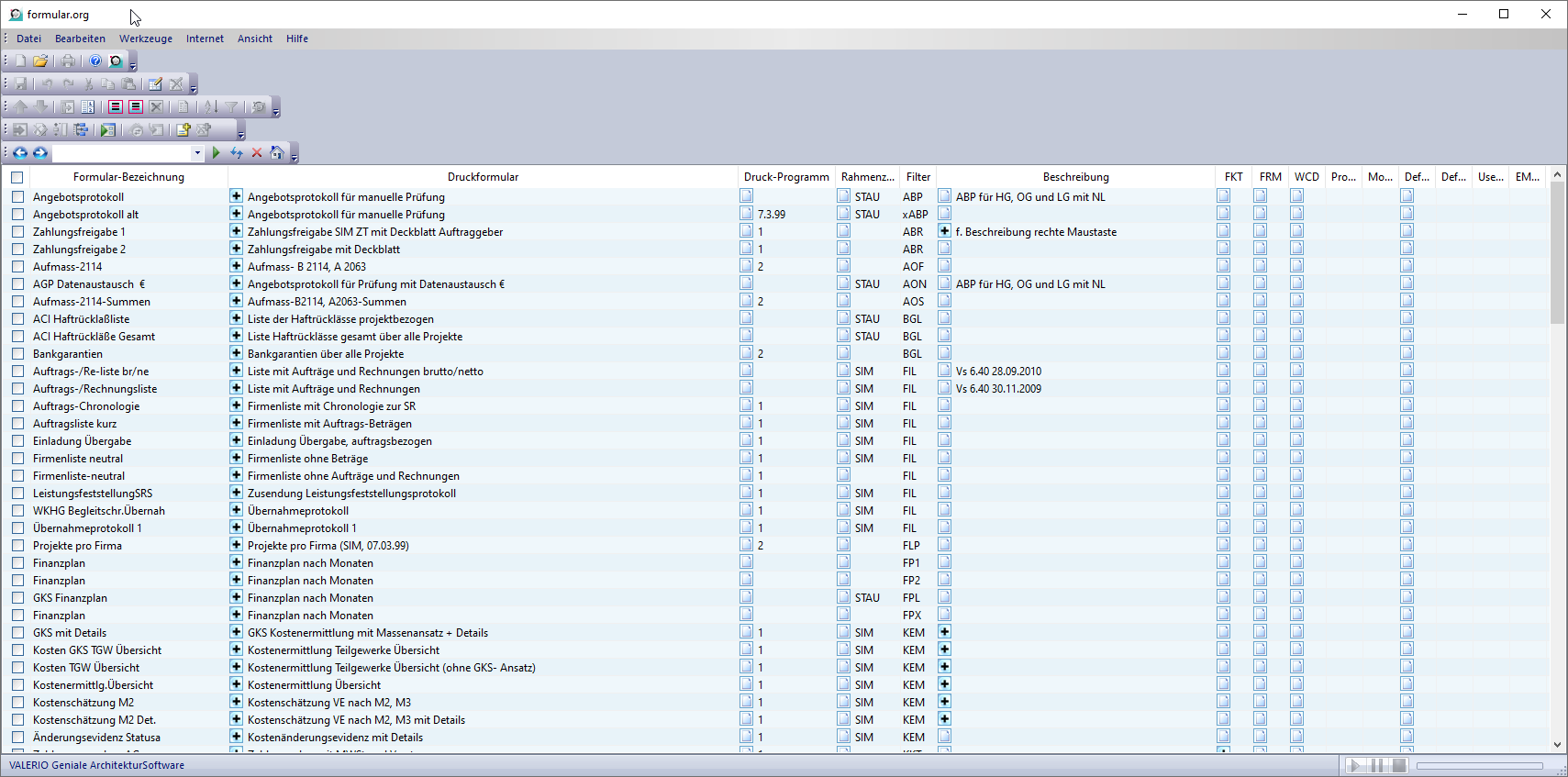
Task: Click the Druckformular column header
Action: tap(483, 177)
